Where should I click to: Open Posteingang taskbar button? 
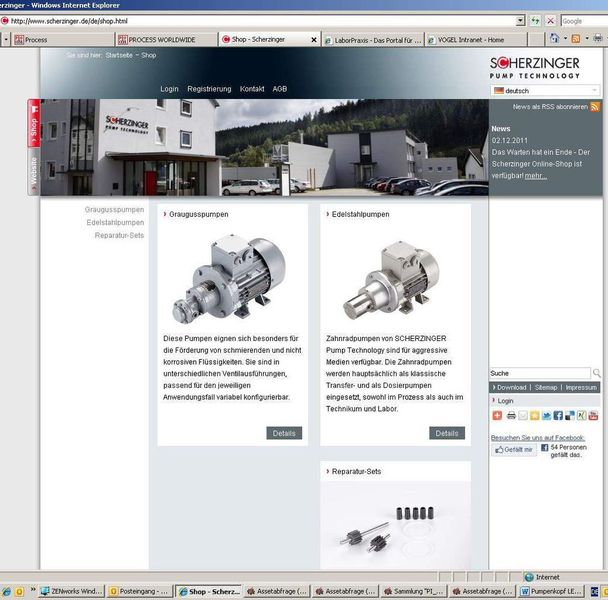[x=140, y=591]
